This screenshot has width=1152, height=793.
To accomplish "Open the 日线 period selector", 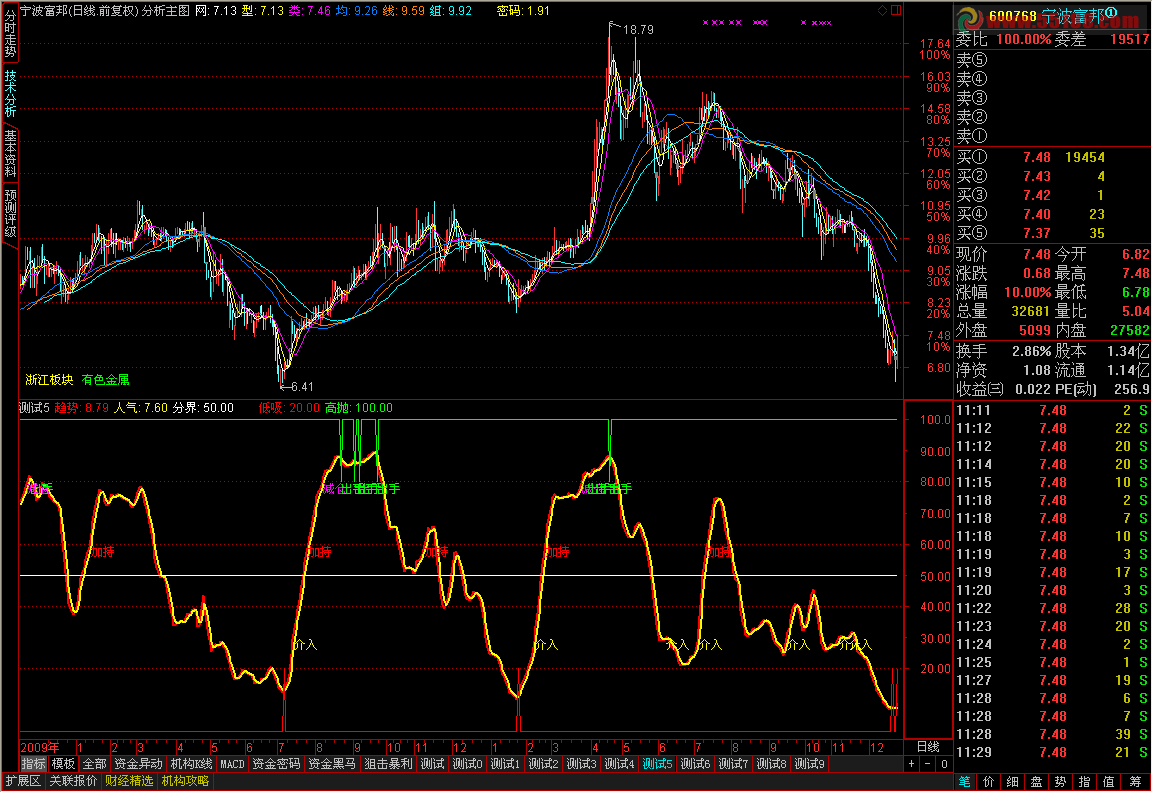I will pos(927,747).
